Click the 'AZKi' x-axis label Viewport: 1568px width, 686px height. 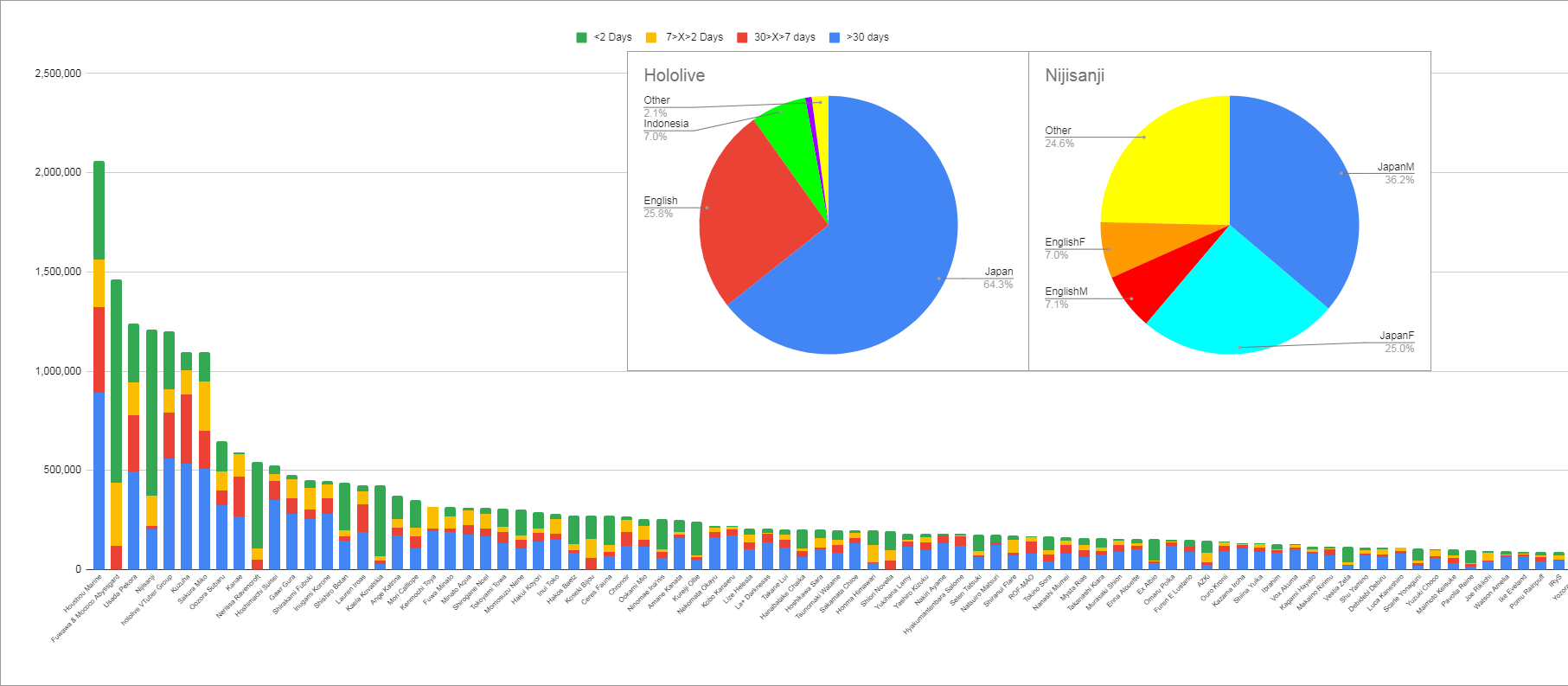coord(1205,580)
